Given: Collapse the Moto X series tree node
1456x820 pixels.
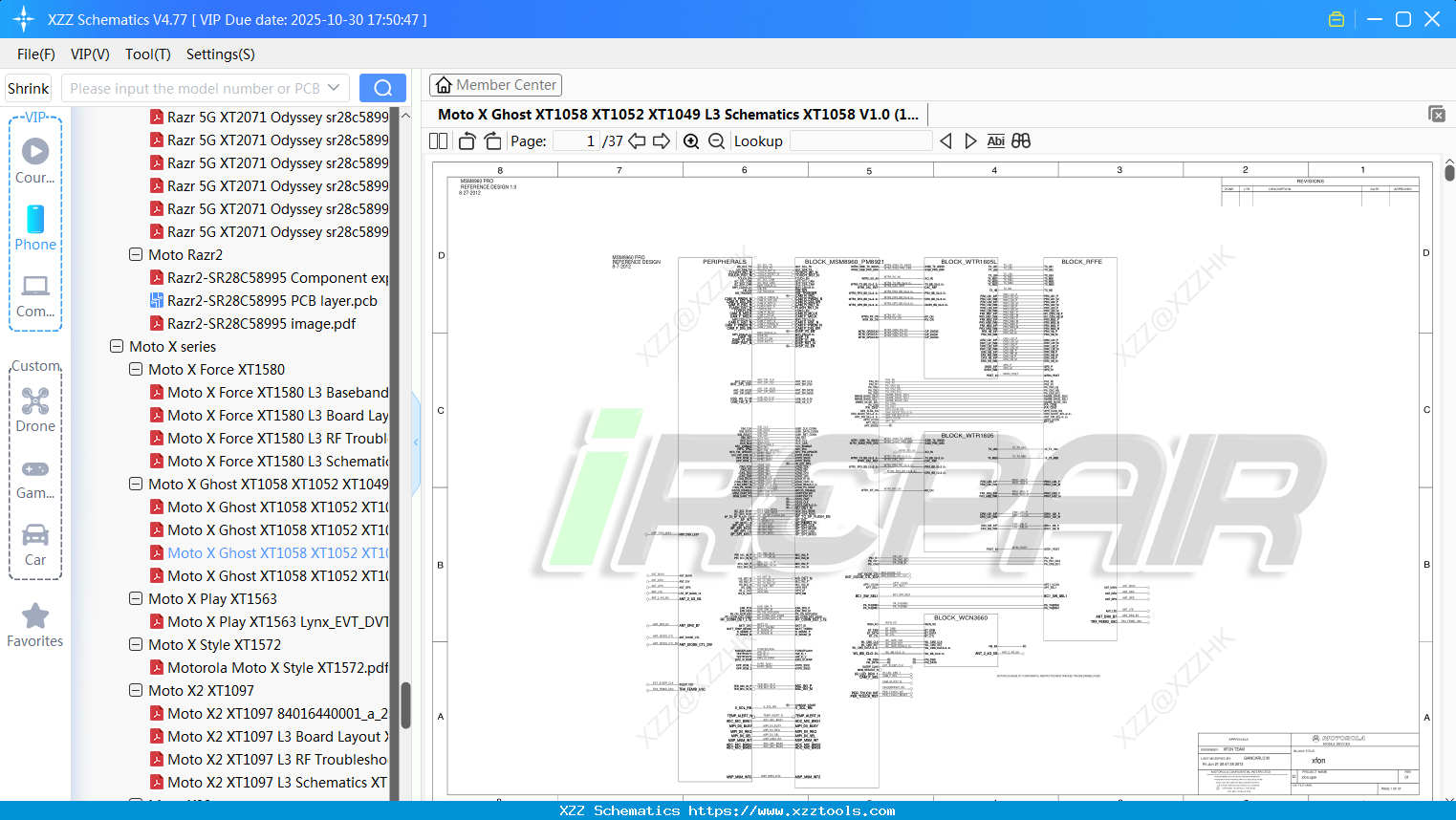Looking at the screenshot, I should click(116, 346).
